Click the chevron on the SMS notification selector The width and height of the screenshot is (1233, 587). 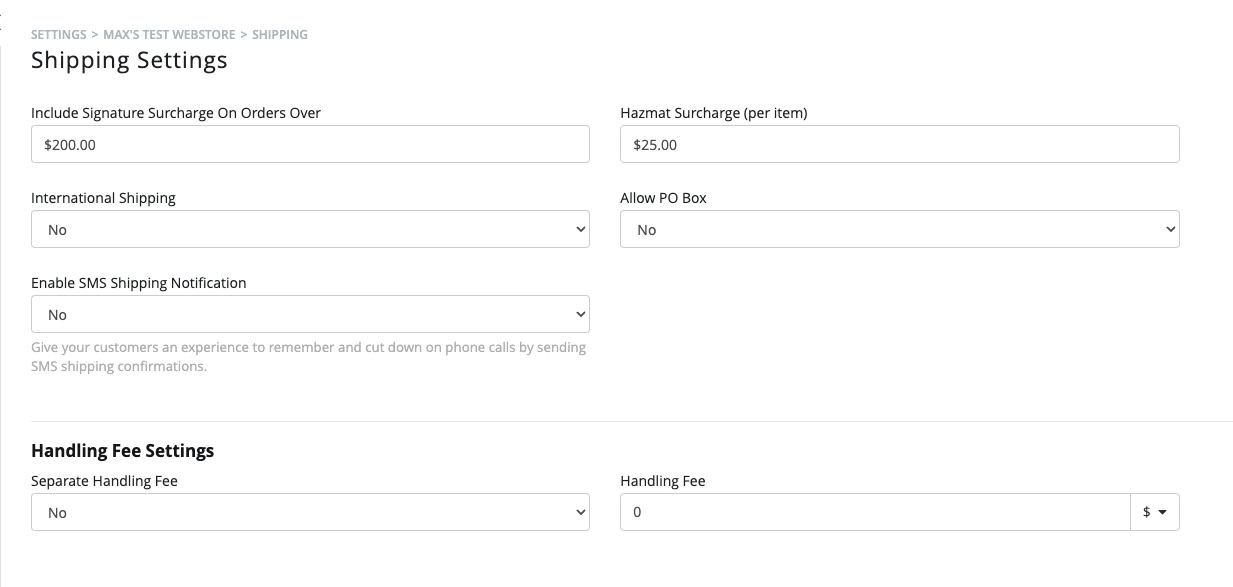582,314
